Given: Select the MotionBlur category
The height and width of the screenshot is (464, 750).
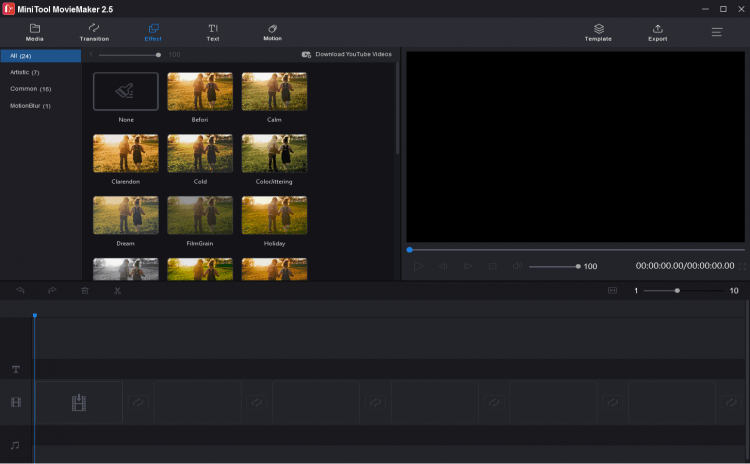Looking at the screenshot, I should point(30,105).
